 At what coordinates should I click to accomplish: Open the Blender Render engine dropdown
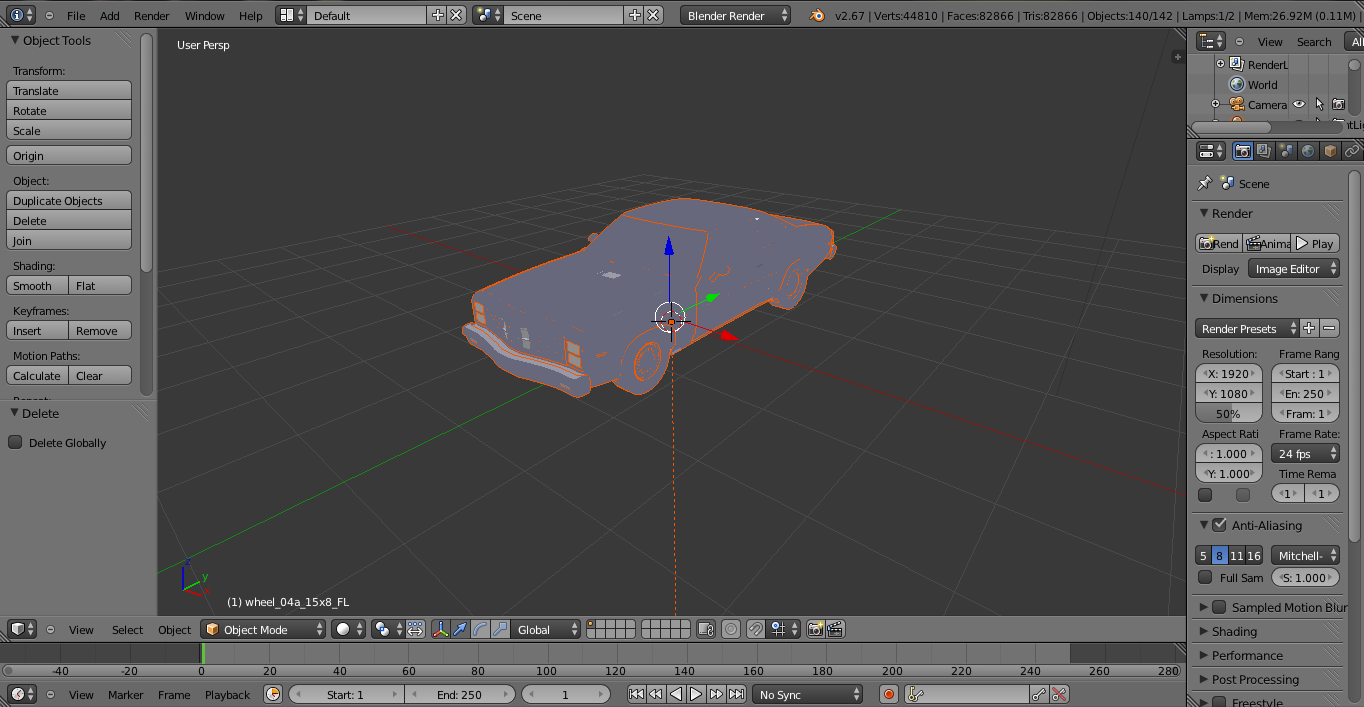pyautogui.click(x=735, y=15)
